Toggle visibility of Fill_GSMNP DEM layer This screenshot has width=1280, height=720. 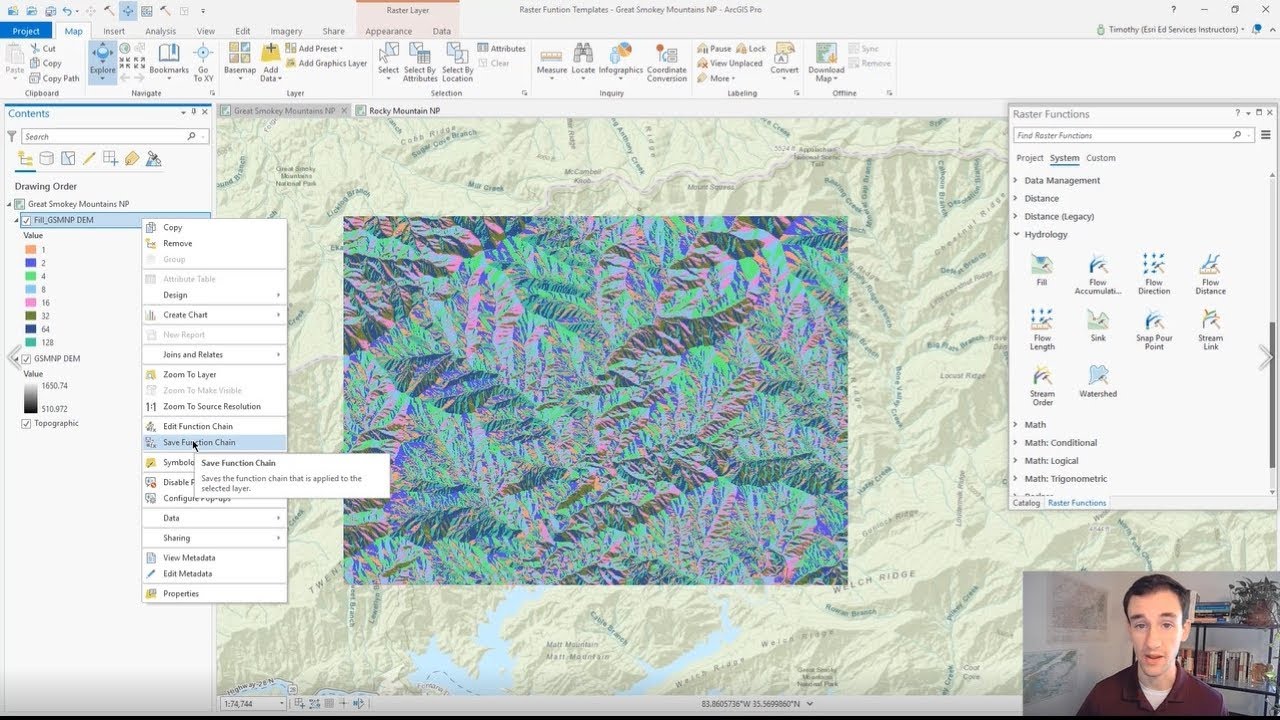[26, 220]
